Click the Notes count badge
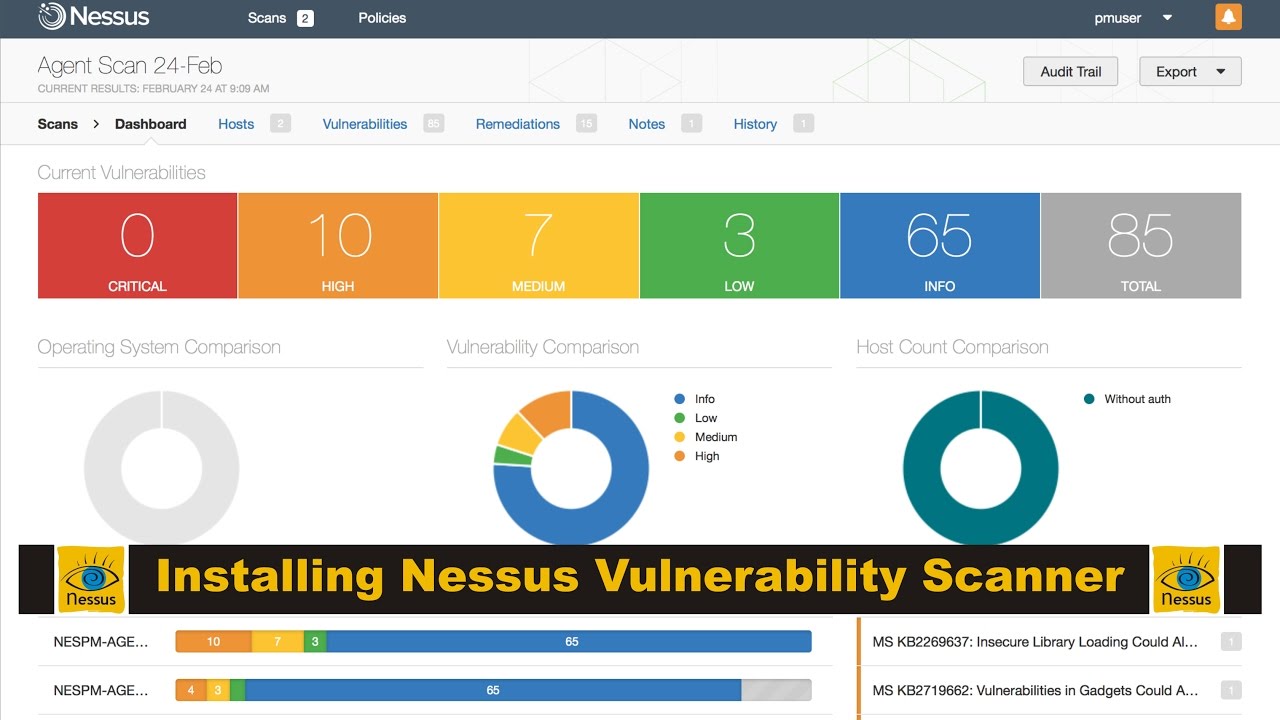This screenshot has height=720, width=1280. coord(691,124)
